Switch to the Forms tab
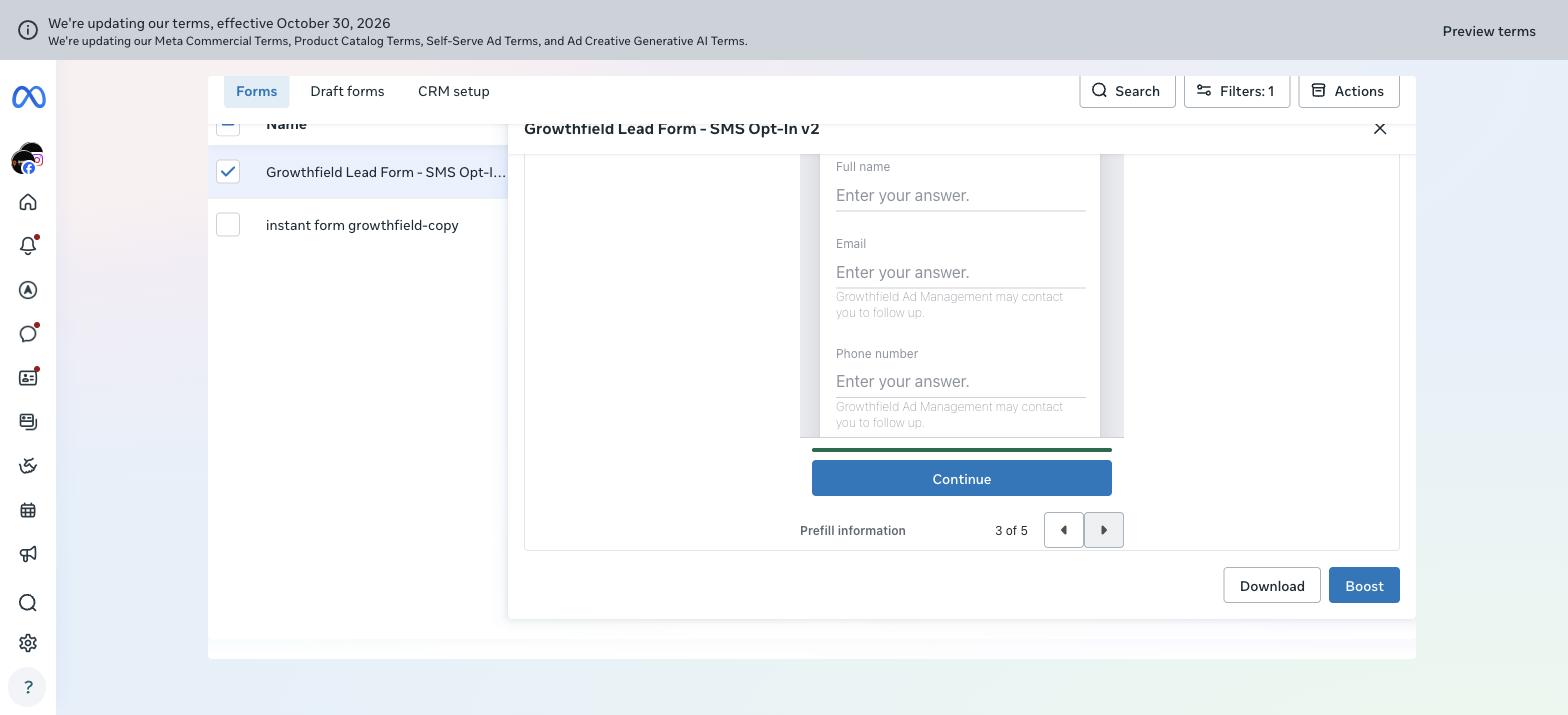 pyautogui.click(x=257, y=91)
